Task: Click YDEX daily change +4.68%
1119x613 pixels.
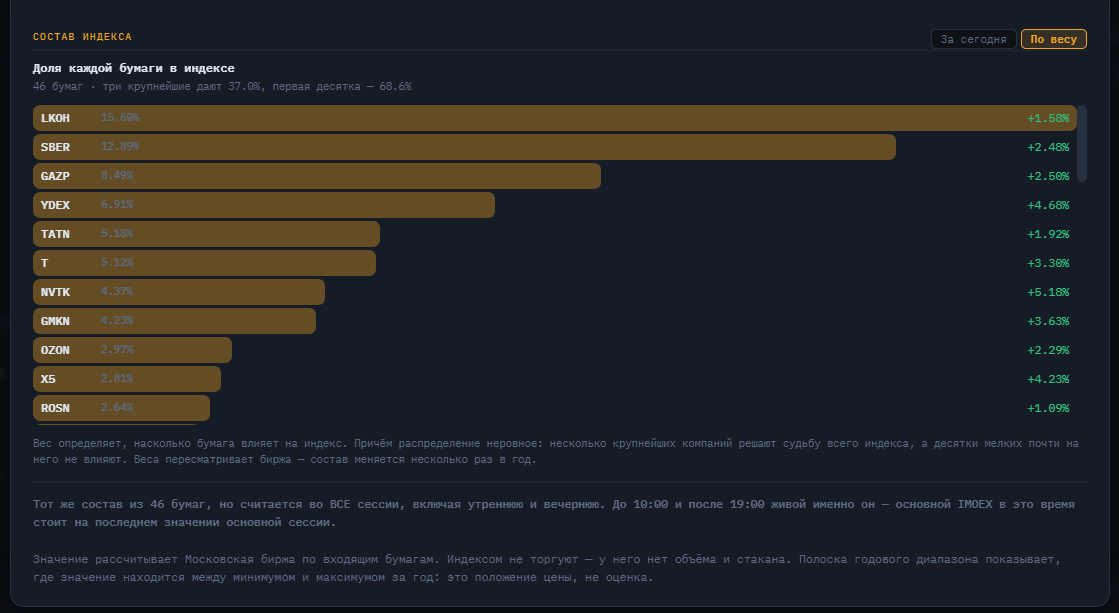Action: (1048, 206)
